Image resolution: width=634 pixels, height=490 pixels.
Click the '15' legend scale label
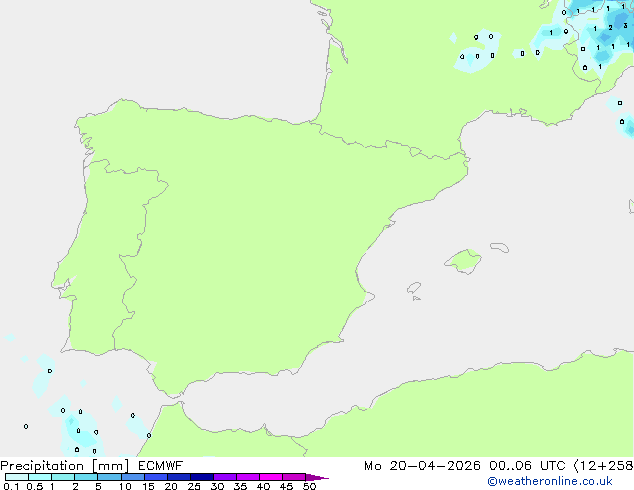(148, 486)
